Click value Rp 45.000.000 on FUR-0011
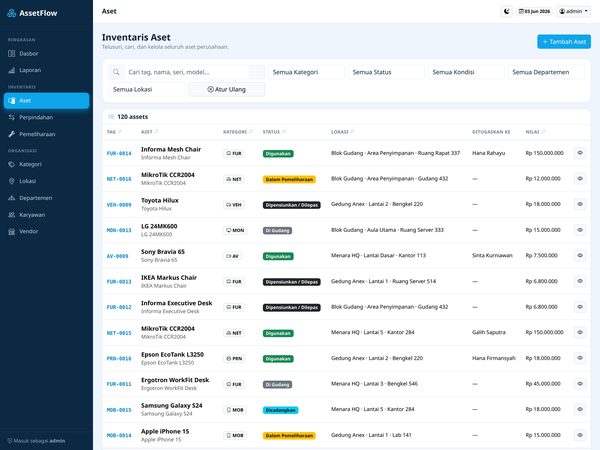The height and width of the screenshot is (450, 600). [x=543, y=384]
